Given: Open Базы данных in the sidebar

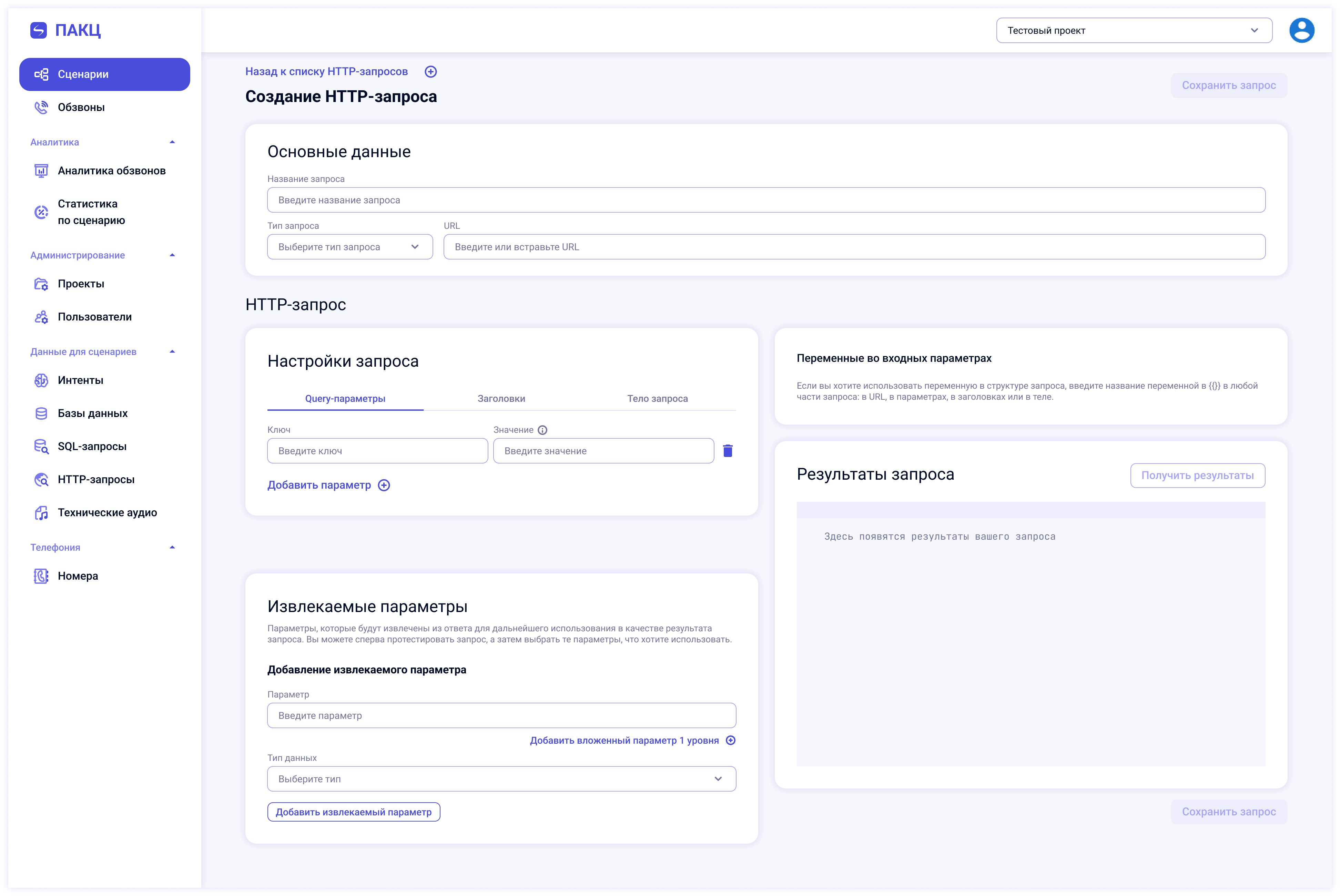Looking at the screenshot, I should tap(93, 413).
